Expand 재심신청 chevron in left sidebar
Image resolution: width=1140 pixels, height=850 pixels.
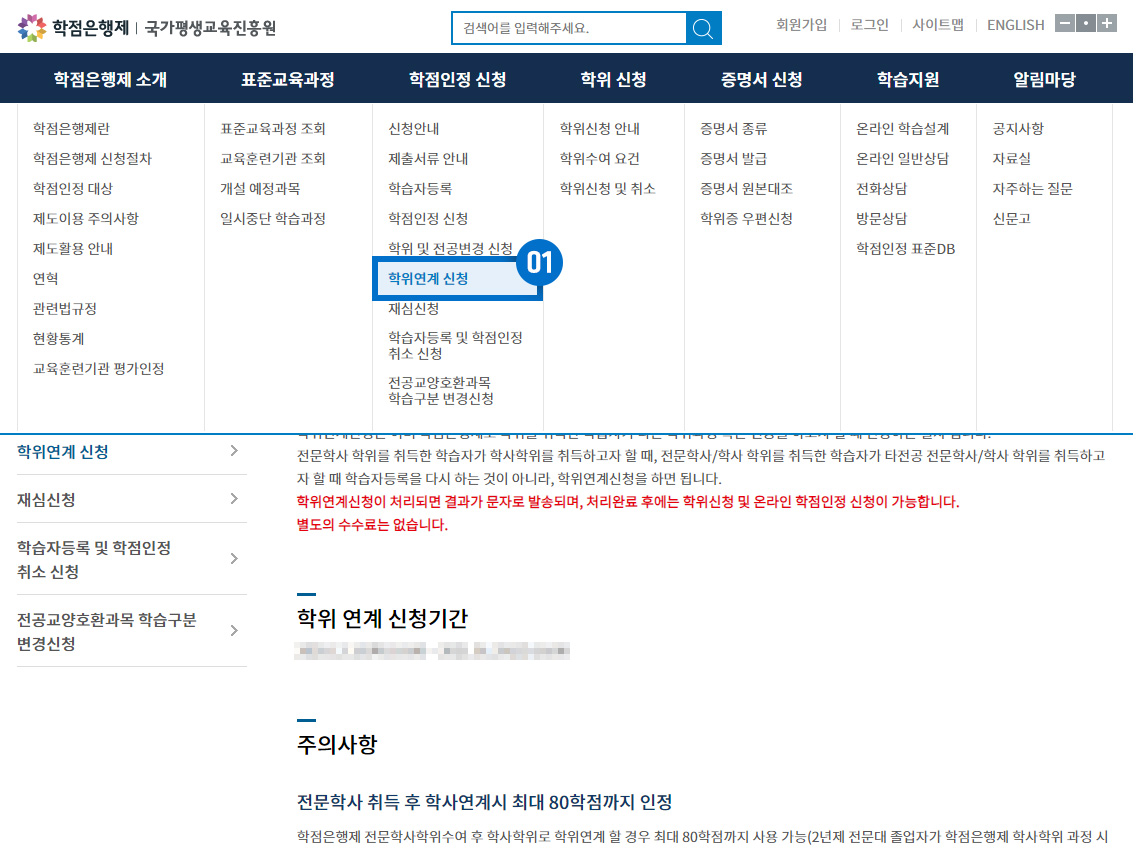coord(234,499)
